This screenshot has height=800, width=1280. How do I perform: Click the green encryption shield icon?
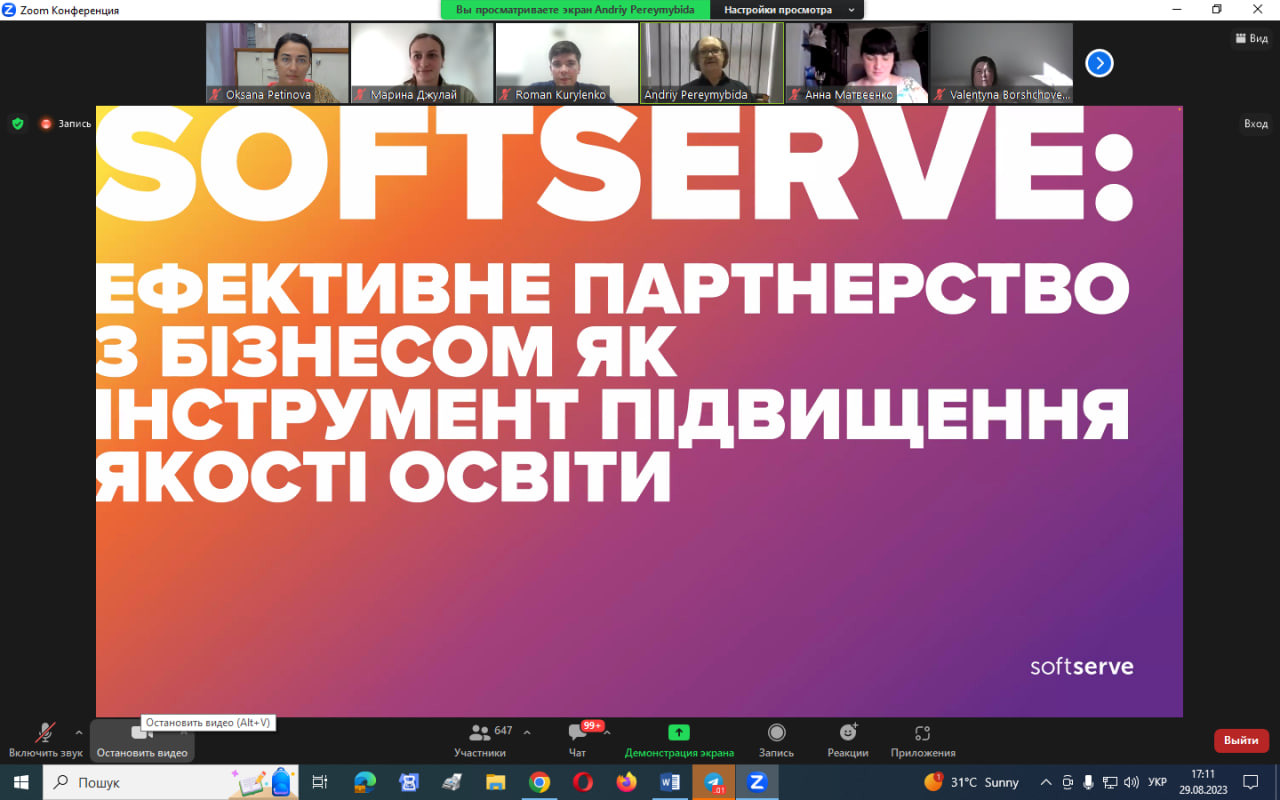click(x=17, y=124)
